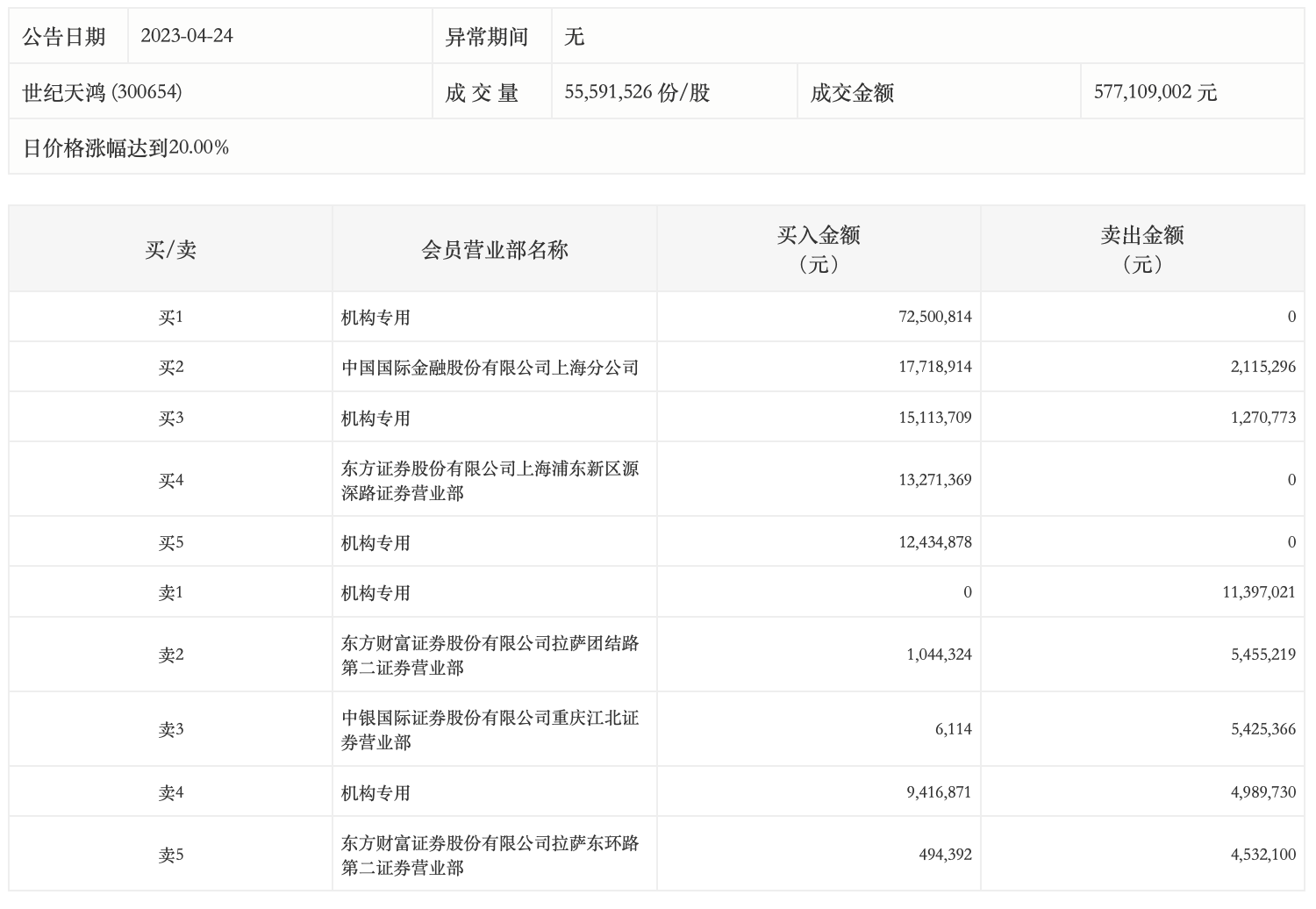
Task: Click the stock name 世纪天鸿 (300654)
Action: 103,92
